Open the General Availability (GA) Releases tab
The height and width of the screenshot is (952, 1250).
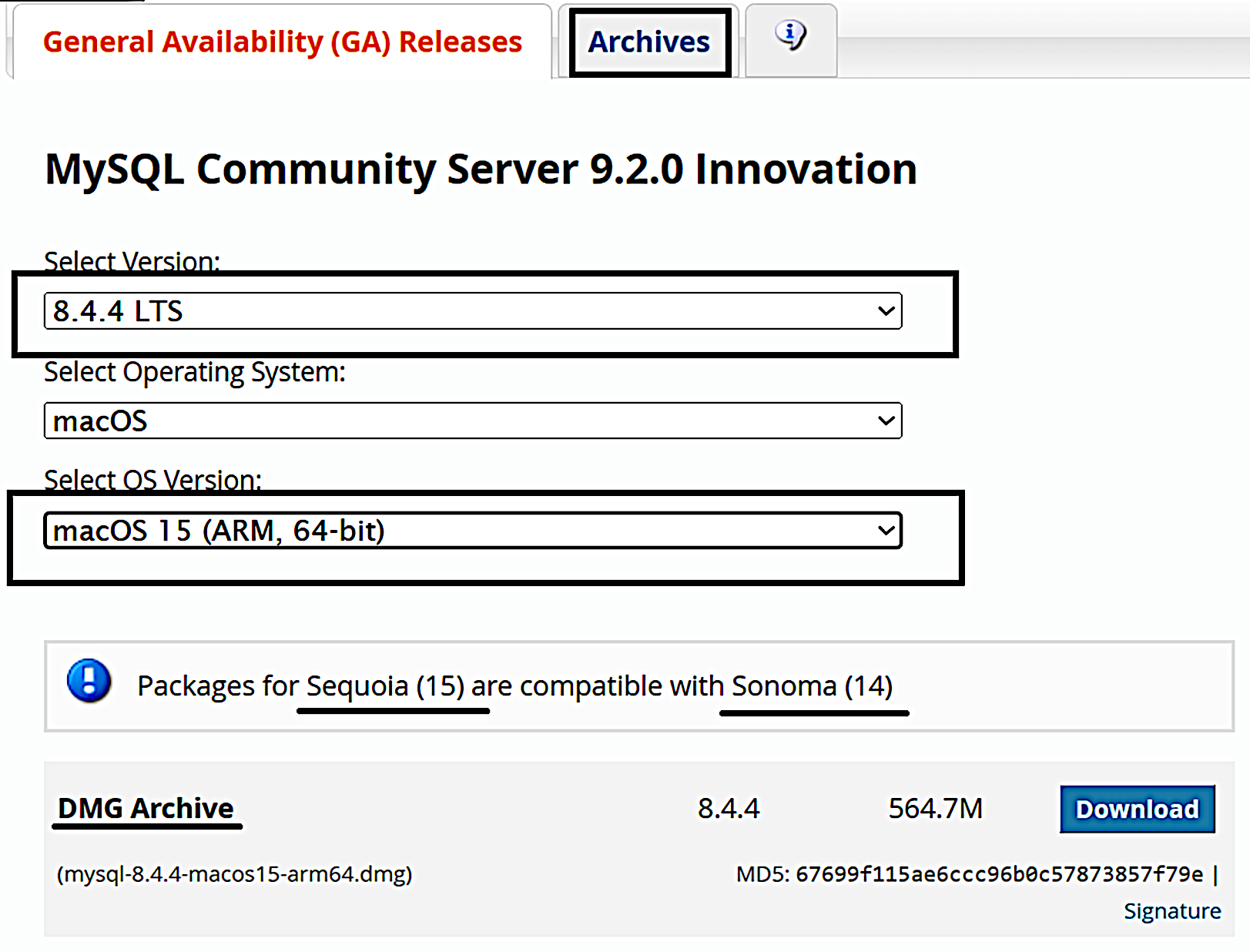[283, 42]
